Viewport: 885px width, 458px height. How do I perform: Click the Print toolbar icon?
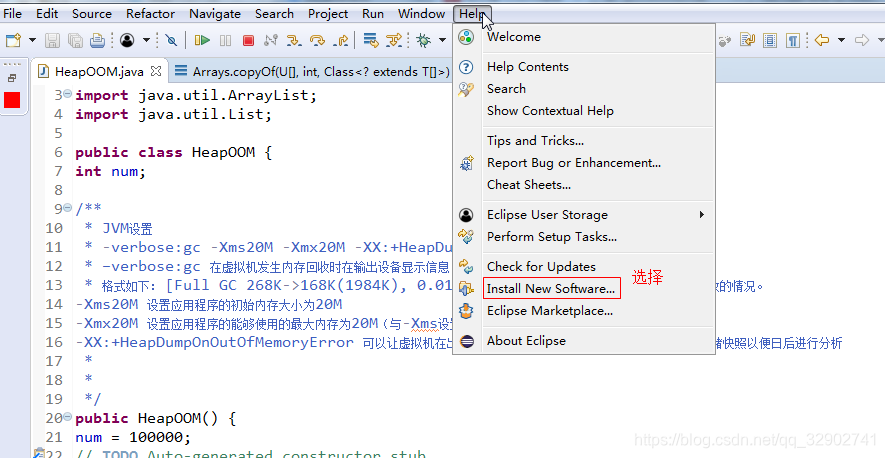click(x=98, y=40)
